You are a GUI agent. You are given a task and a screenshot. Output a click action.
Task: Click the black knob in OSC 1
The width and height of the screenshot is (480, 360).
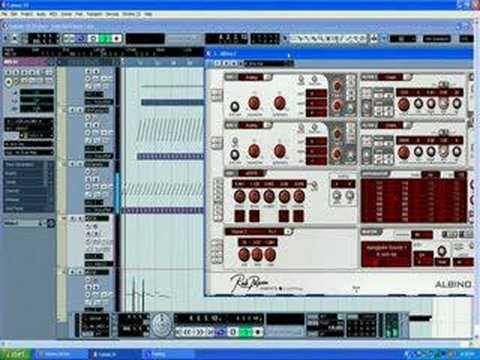tap(235, 106)
